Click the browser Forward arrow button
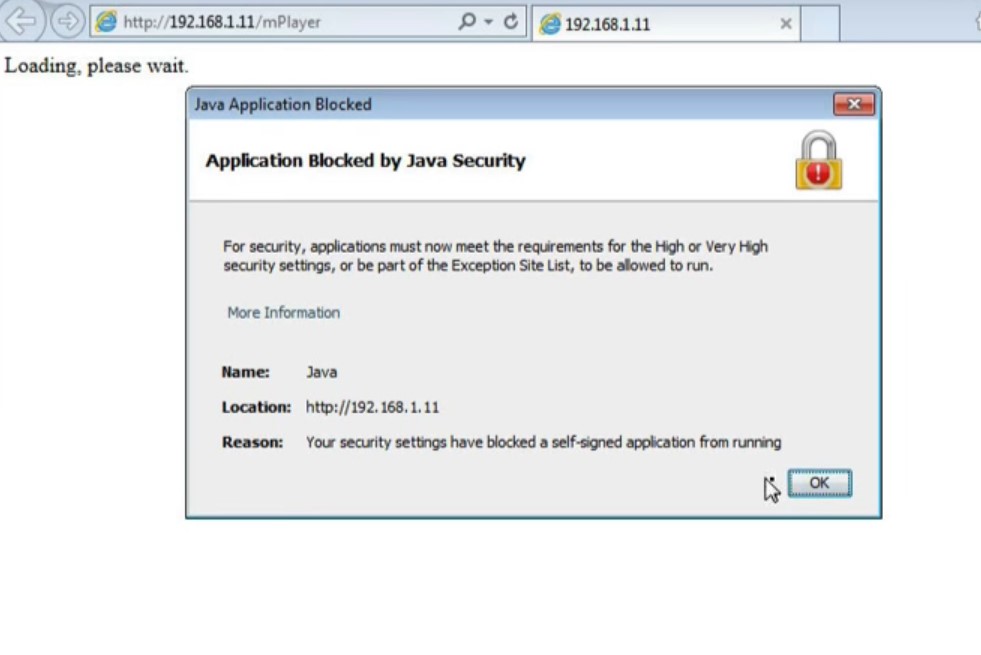The width and height of the screenshot is (981, 655). (67, 21)
